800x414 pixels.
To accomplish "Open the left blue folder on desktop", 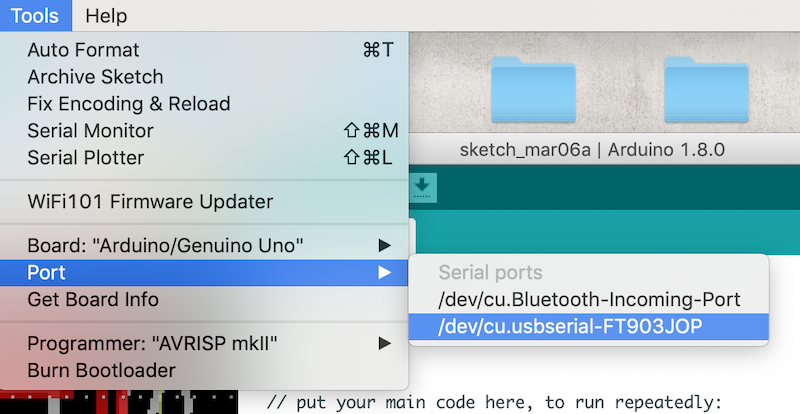I will pos(533,89).
